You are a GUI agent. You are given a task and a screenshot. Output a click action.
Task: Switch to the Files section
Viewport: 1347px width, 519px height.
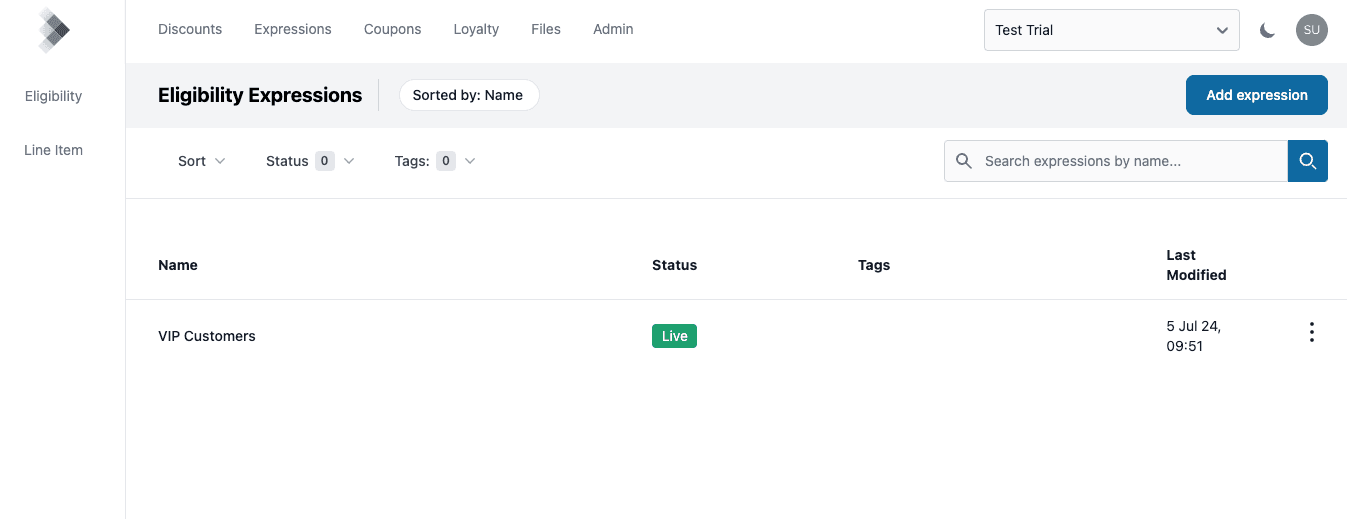(x=545, y=29)
